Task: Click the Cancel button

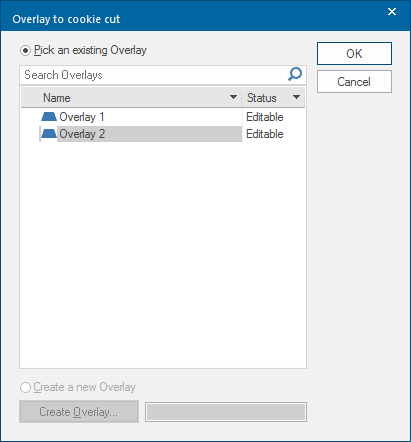Action: tap(354, 82)
